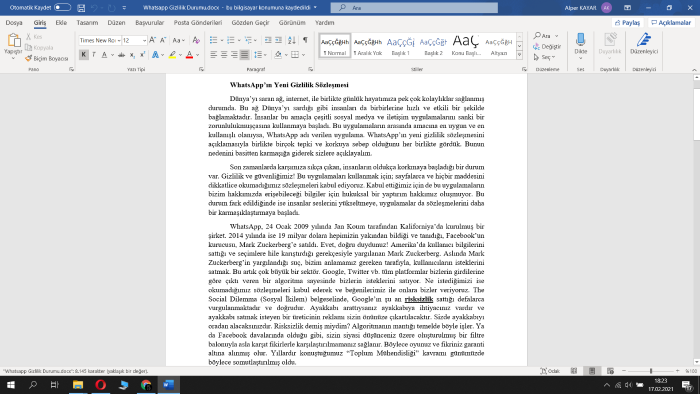Screen dimensions: 700x394
Task: Increase paragraph indent
Action: point(279,40)
